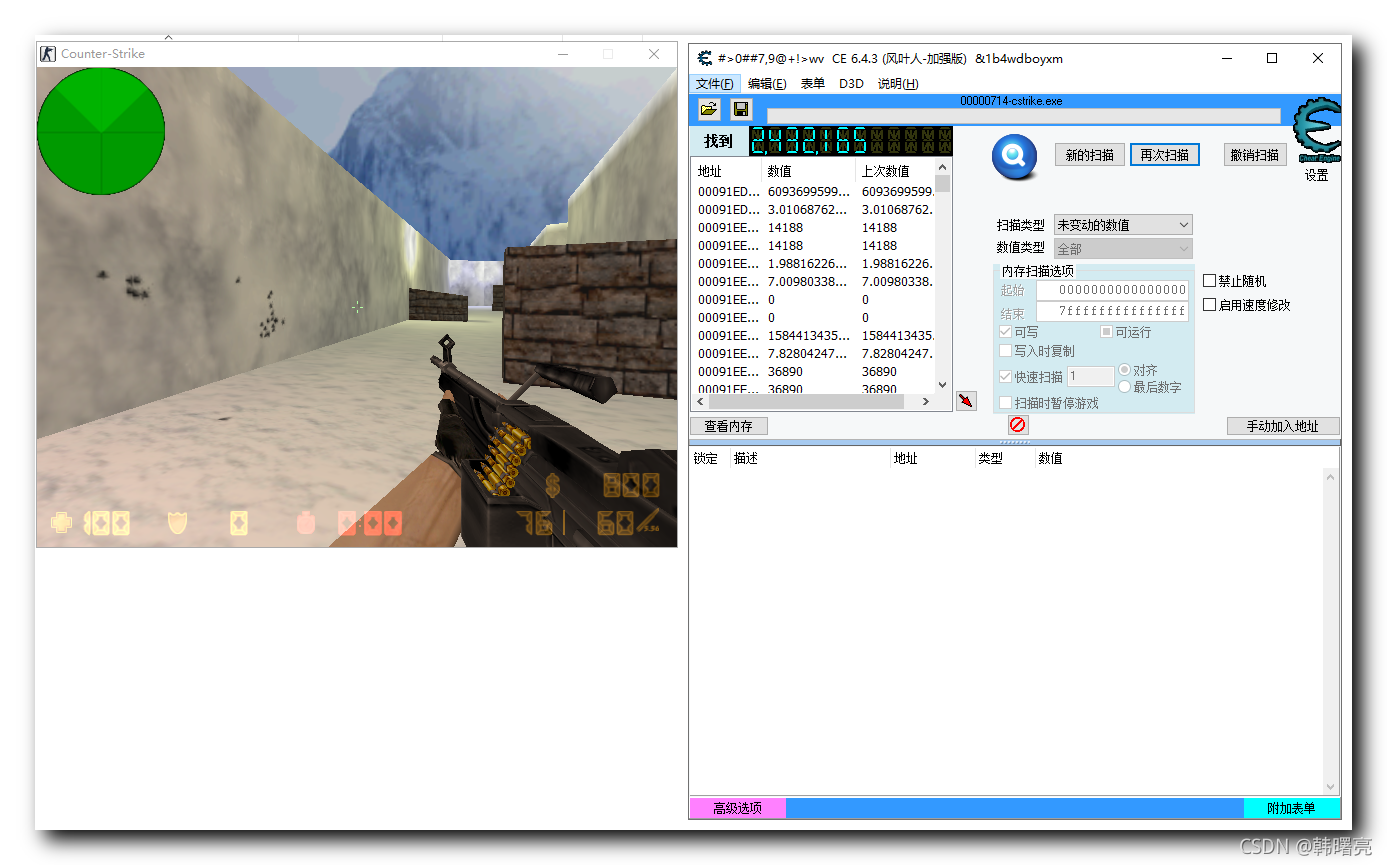This screenshot has width=1387, height=865.
Task: Click 上次数值 column header
Action: pyautogui.click(x=896, y=171)
